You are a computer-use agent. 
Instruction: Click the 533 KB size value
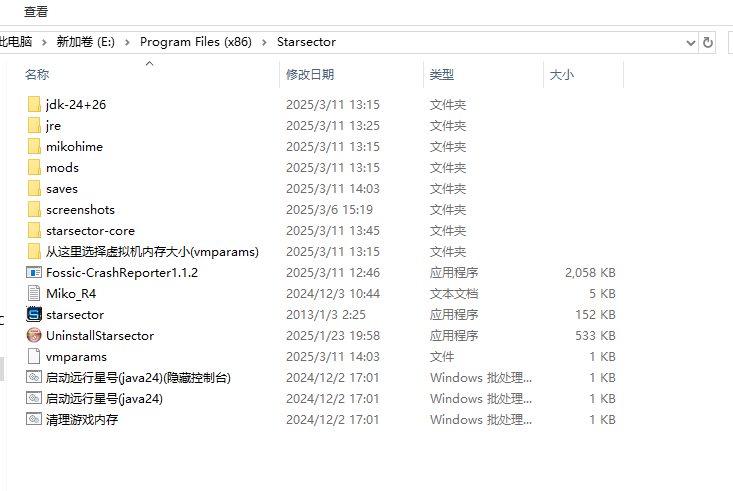click(x=595, y=335)
